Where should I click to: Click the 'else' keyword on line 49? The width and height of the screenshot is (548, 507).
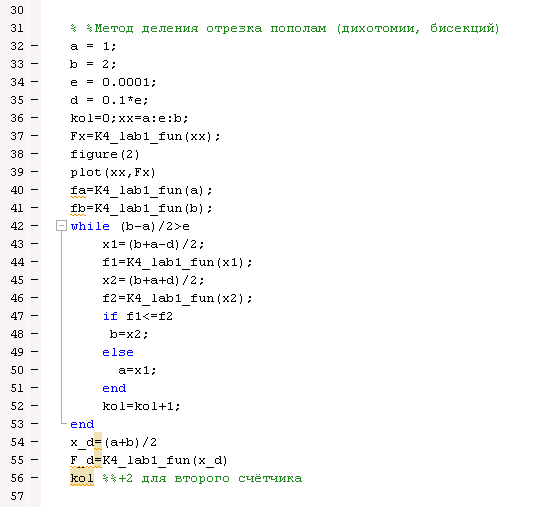(x=118, y=352)
